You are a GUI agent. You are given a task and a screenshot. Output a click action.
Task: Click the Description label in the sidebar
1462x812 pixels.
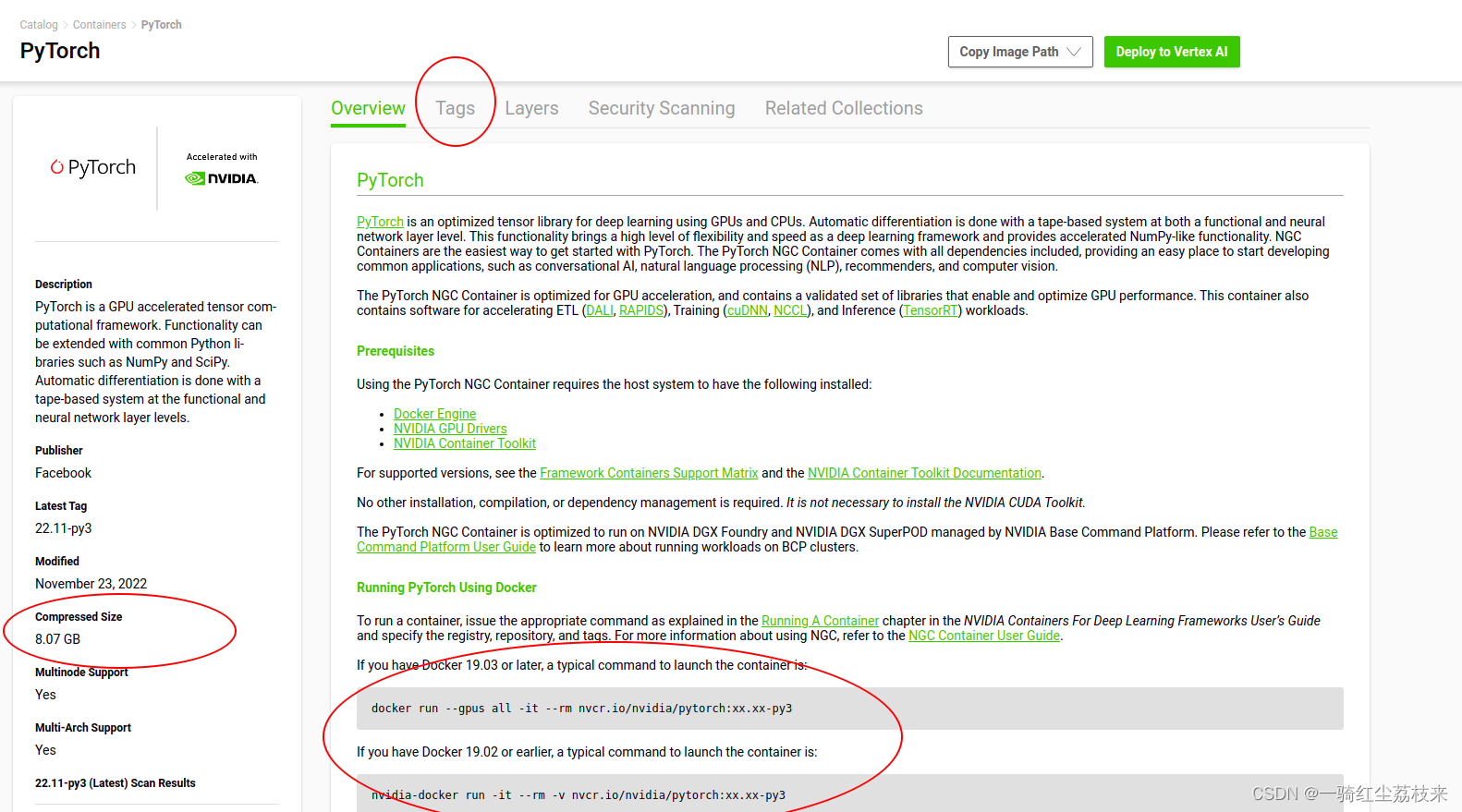click(x=64, y=285)
